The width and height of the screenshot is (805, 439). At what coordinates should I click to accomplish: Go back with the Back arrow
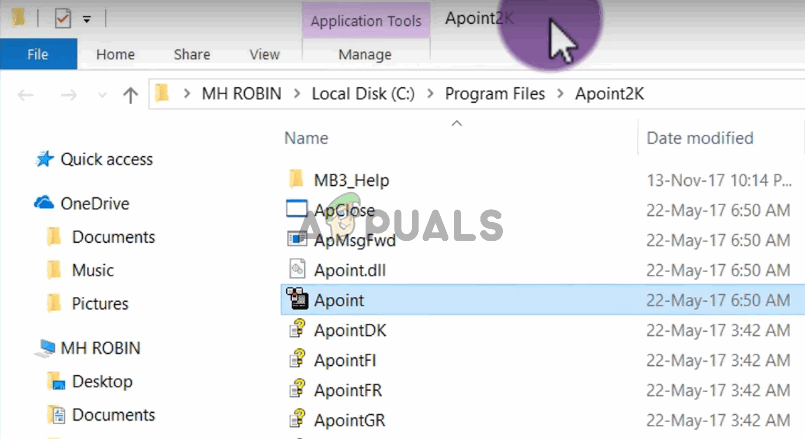tap(25, 94)
